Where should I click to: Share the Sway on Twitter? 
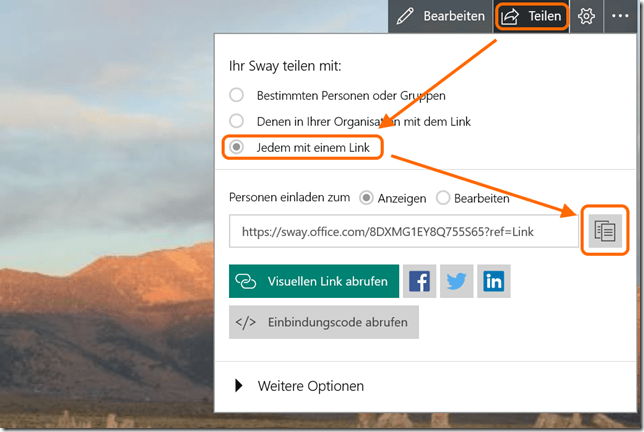click(x=457, y=282)
